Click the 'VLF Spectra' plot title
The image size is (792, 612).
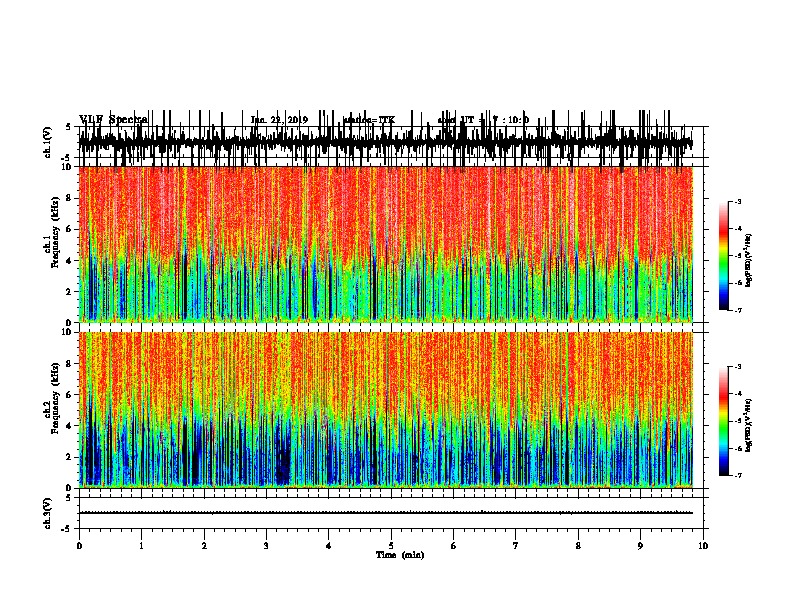113,120
